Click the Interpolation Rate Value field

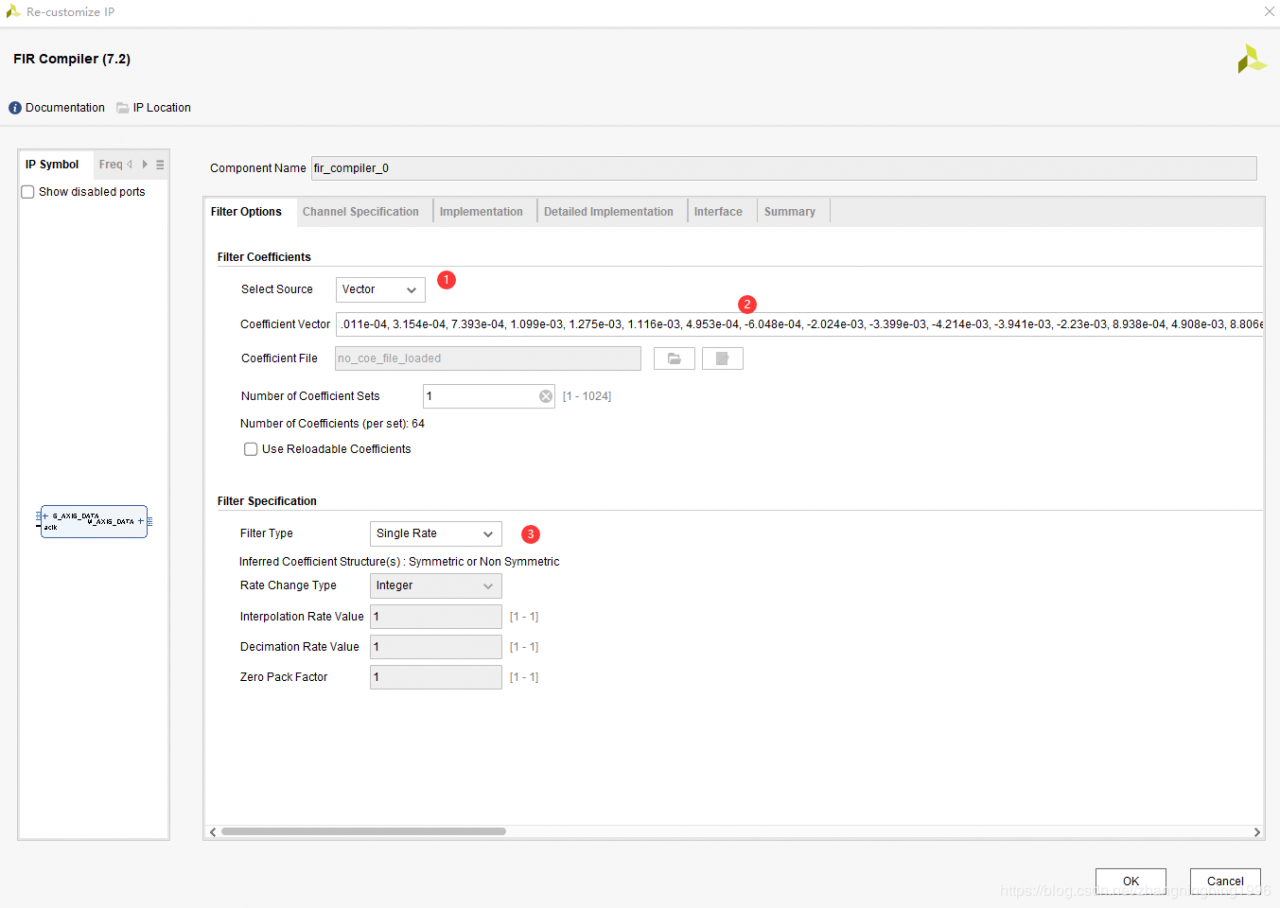[x=436, y=617]
